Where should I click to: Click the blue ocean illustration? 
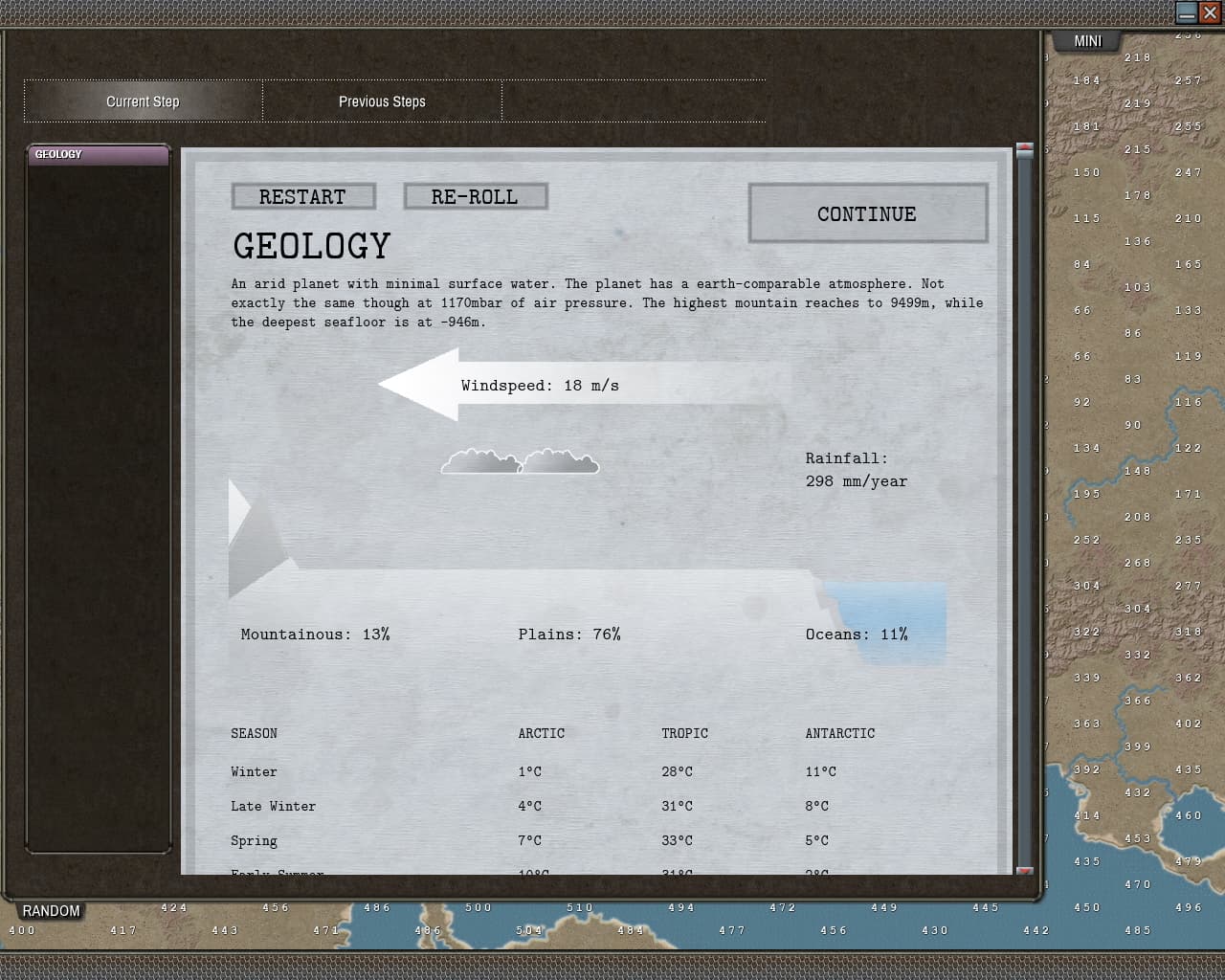tap(885, 622)
